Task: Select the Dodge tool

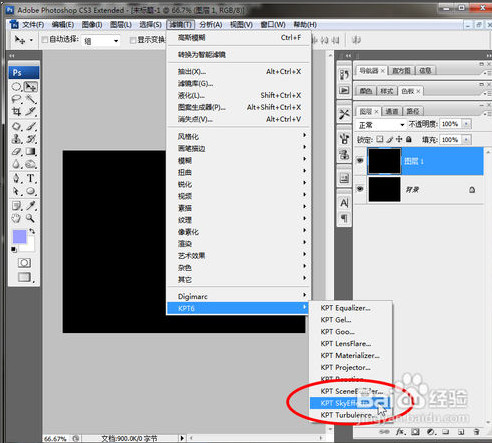Action: (31, 164)
